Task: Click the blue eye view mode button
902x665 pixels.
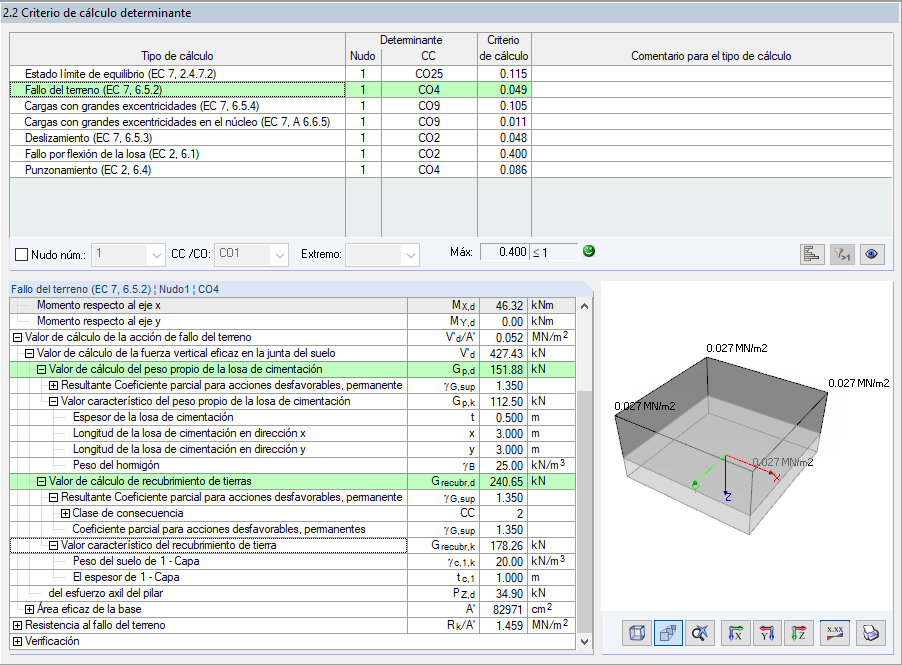Action: [x=872, y=254]
